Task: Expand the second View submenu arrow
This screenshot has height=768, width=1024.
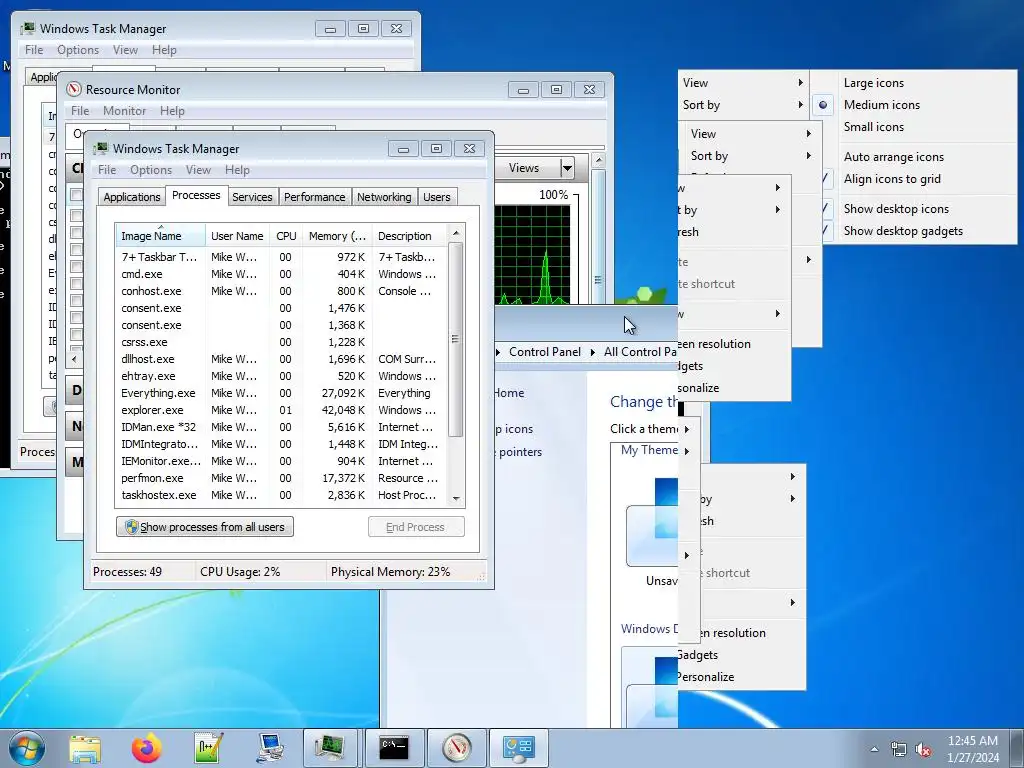Action: pyautogui.click(x=808, y=133)
